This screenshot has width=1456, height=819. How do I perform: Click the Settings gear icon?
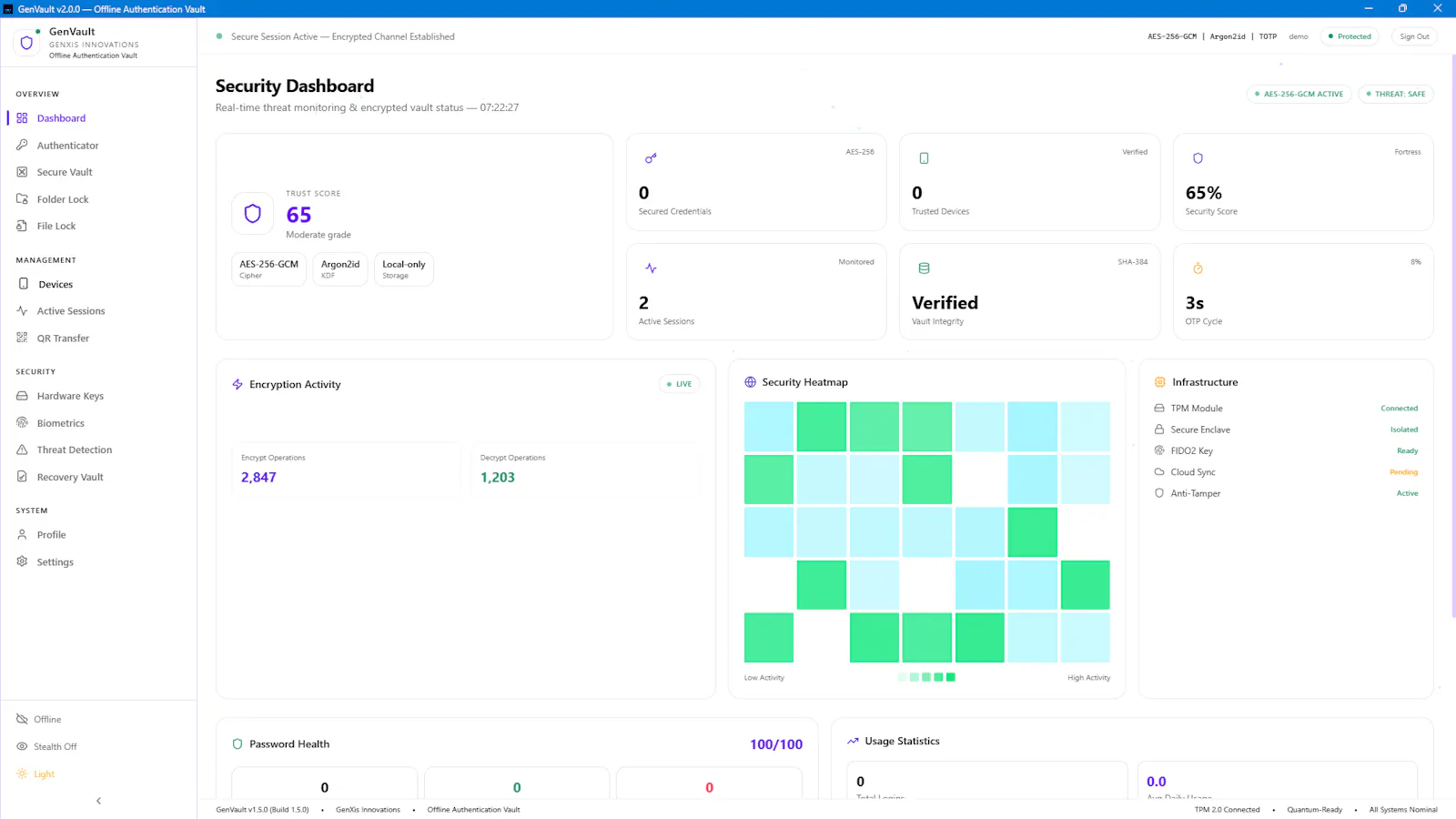click(x=22, y=561)
